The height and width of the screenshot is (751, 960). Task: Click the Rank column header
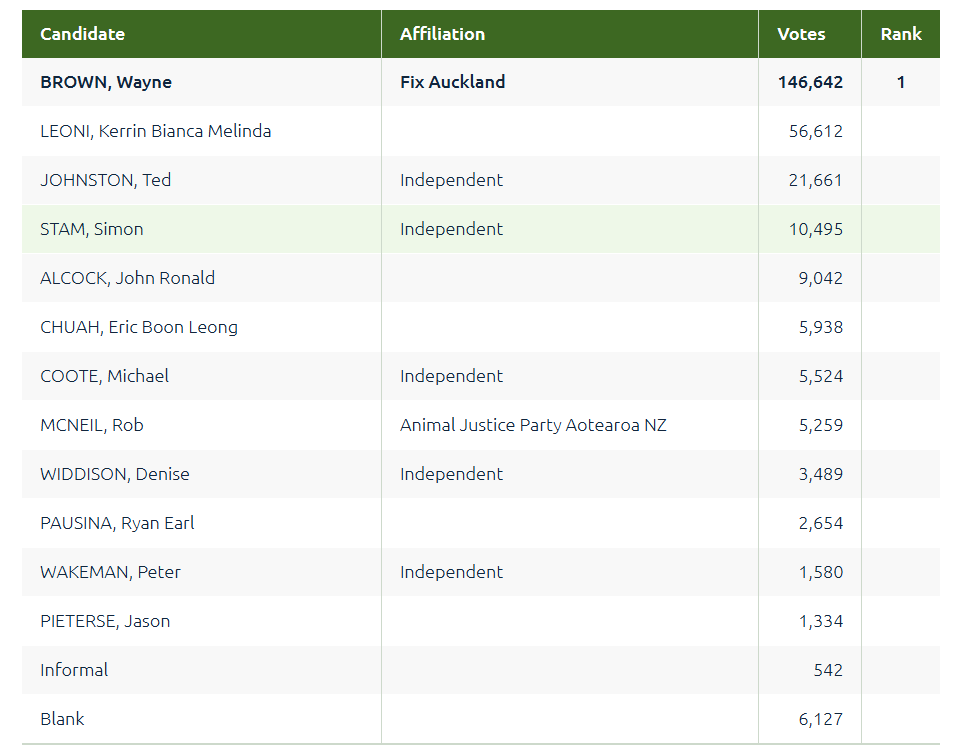pyautogui.click(x=900, y=34)
